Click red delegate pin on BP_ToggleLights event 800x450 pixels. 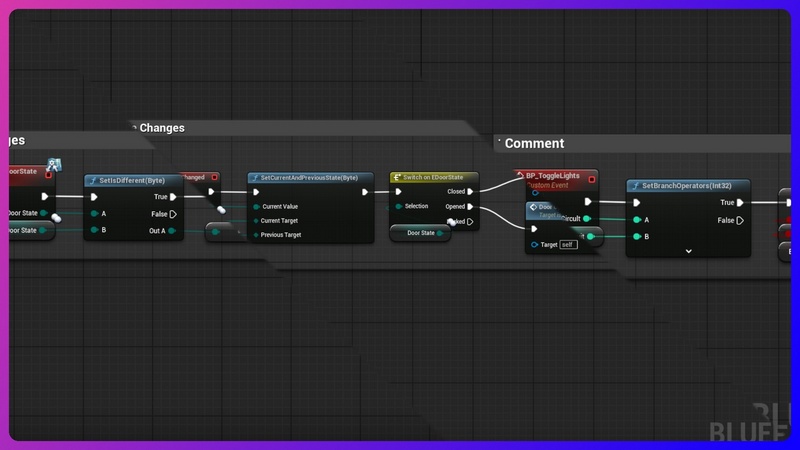[x=592, y=179]
